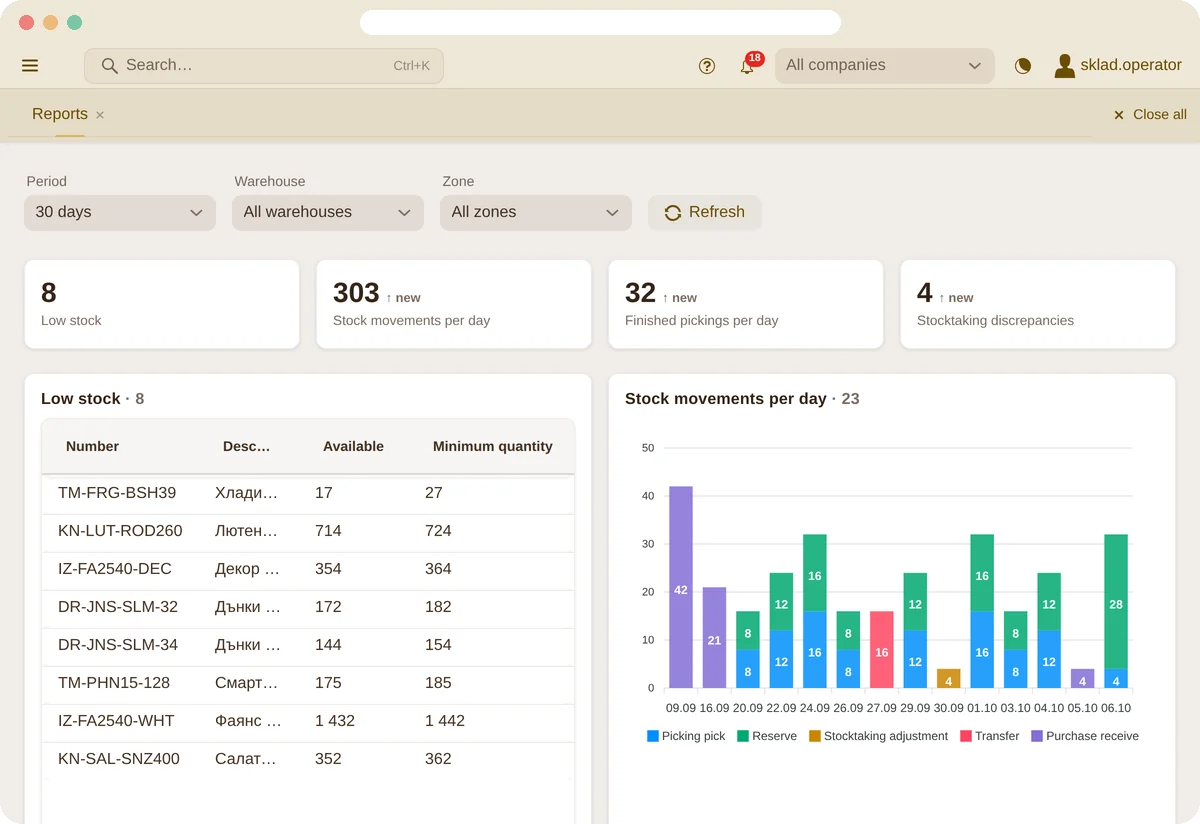Click the 06.10 green Reserve segment 28
The height and width of the screenshot is (824, 1200).
pyautogui.click(x=1116, y=601)
